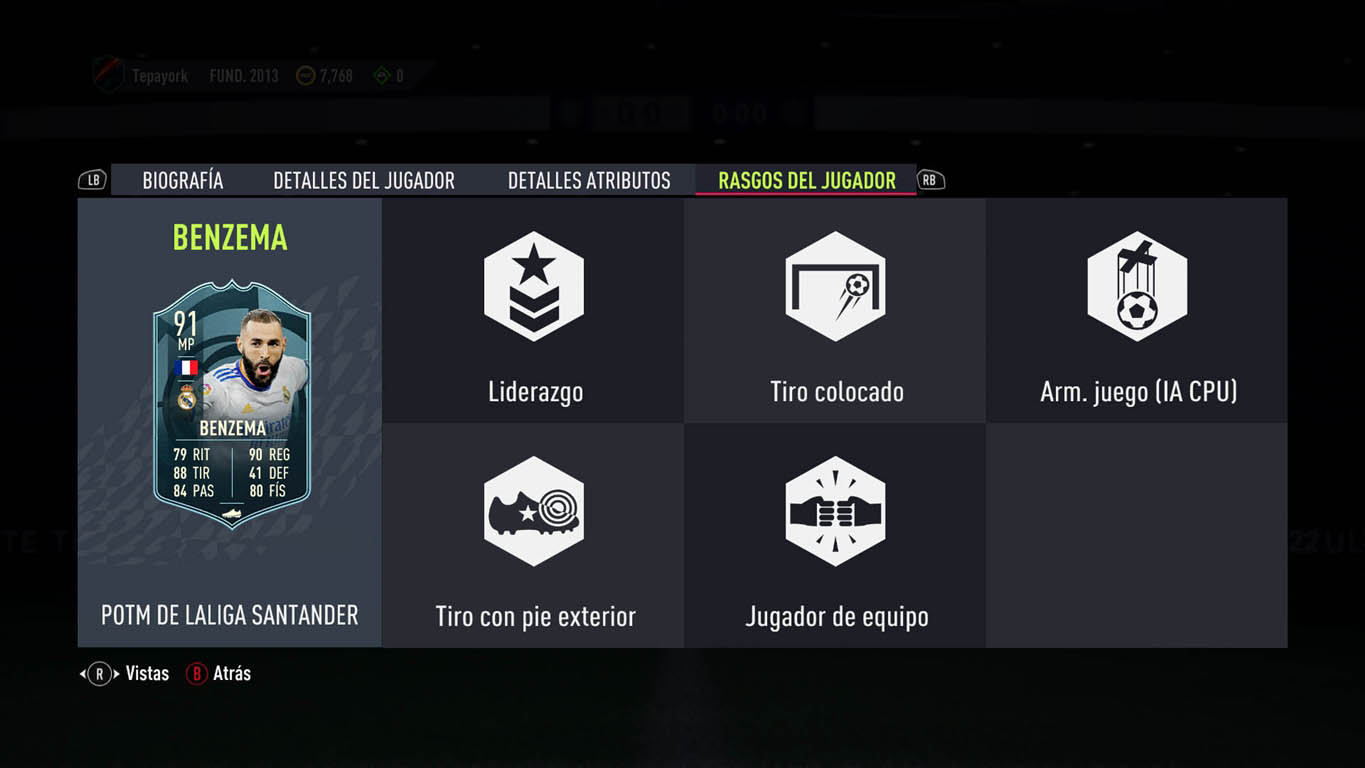Click the club crest next to Tepayork
Image resolution: width=1365 pixels, height=768 pixels.
108,75
